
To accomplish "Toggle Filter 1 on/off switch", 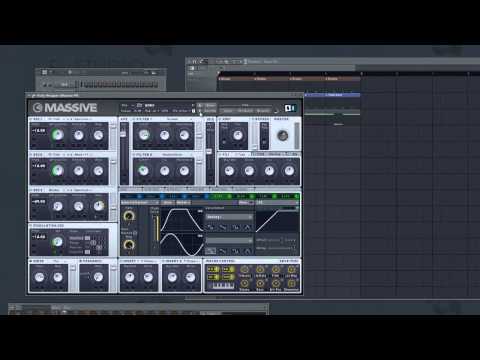I will [134, 119].
